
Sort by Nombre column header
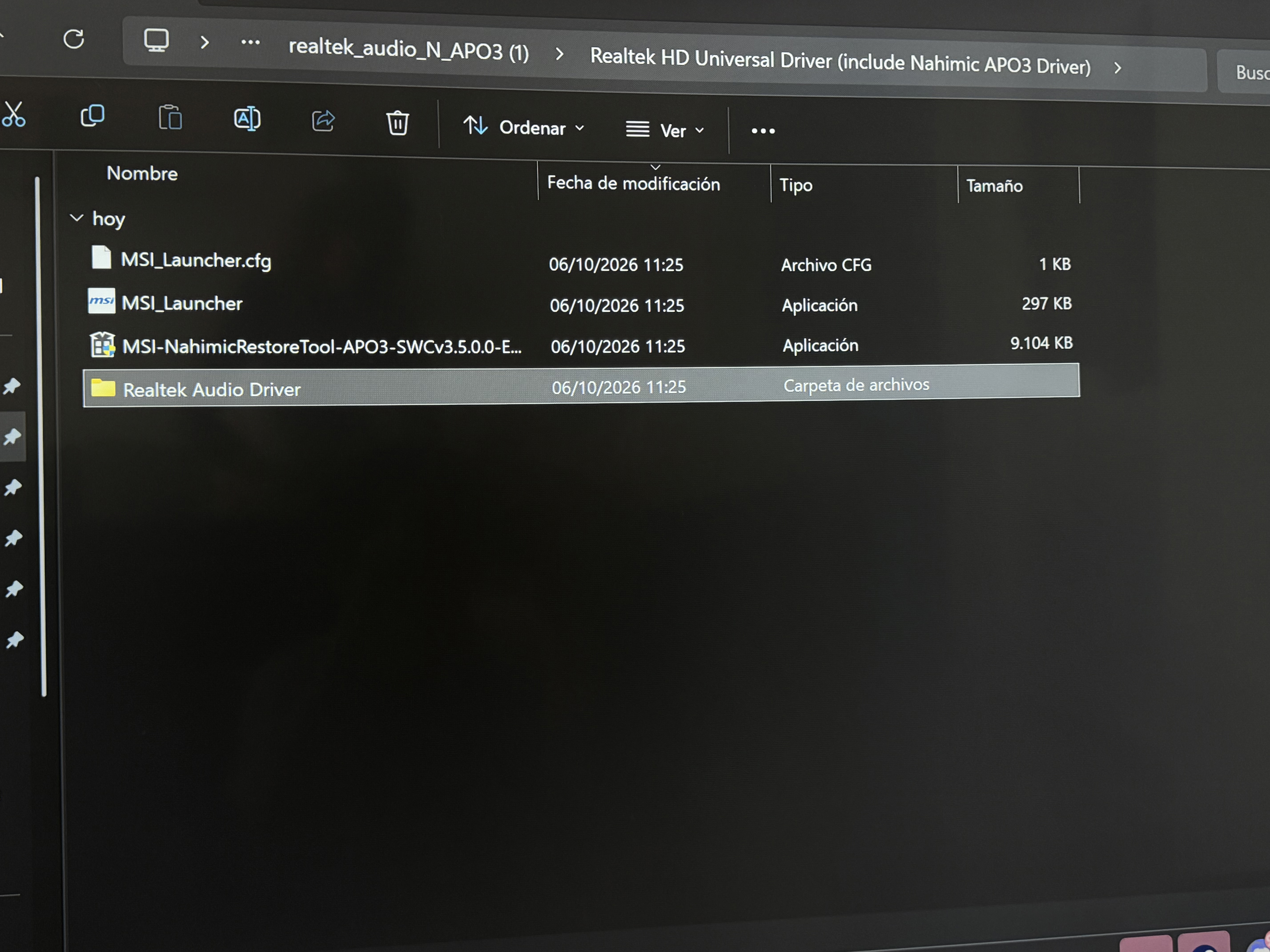tap(142, 173)
